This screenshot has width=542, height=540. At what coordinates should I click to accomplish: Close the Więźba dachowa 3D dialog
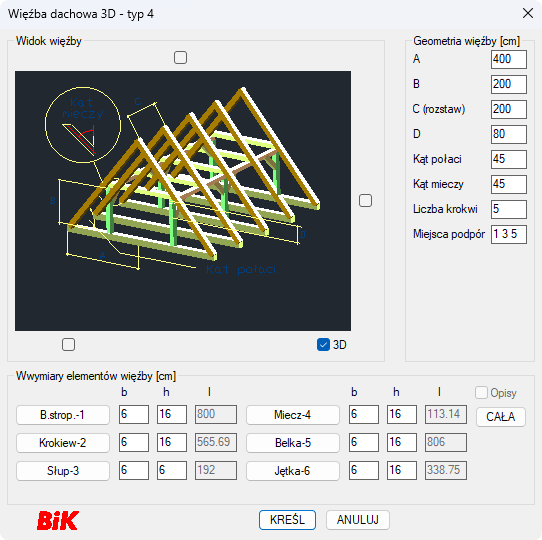pyautogui.click(x=528, y=13)
